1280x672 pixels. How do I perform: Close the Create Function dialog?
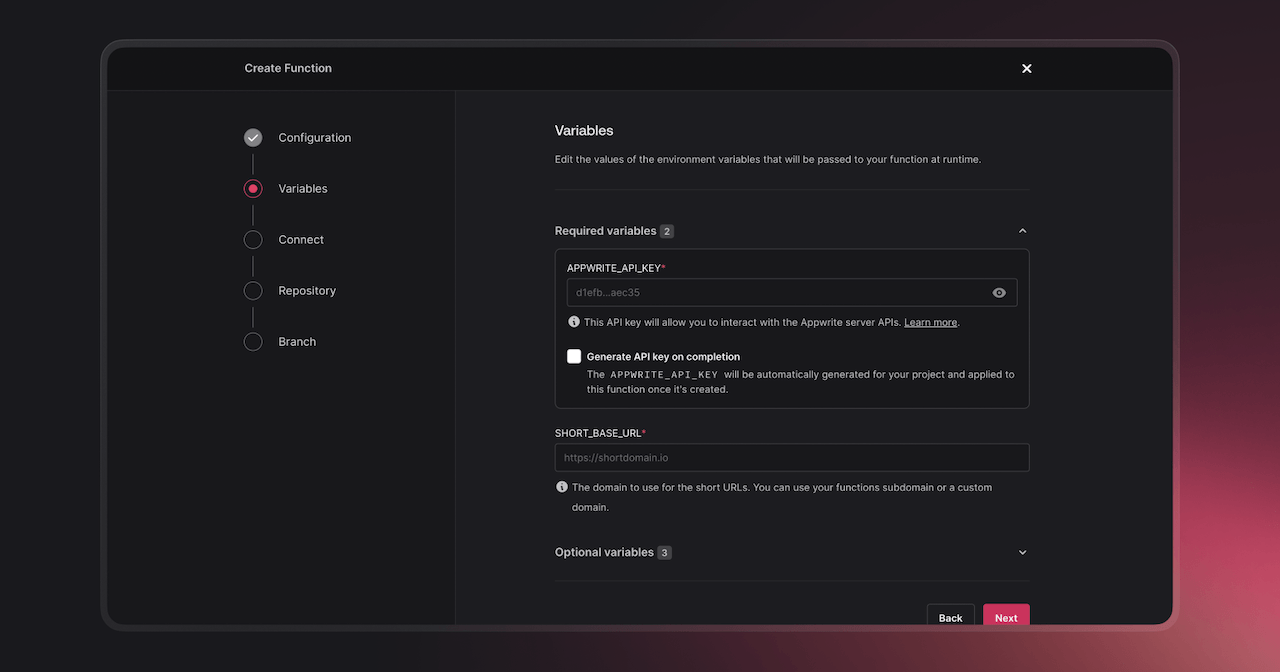click(x=1026, y=68)
